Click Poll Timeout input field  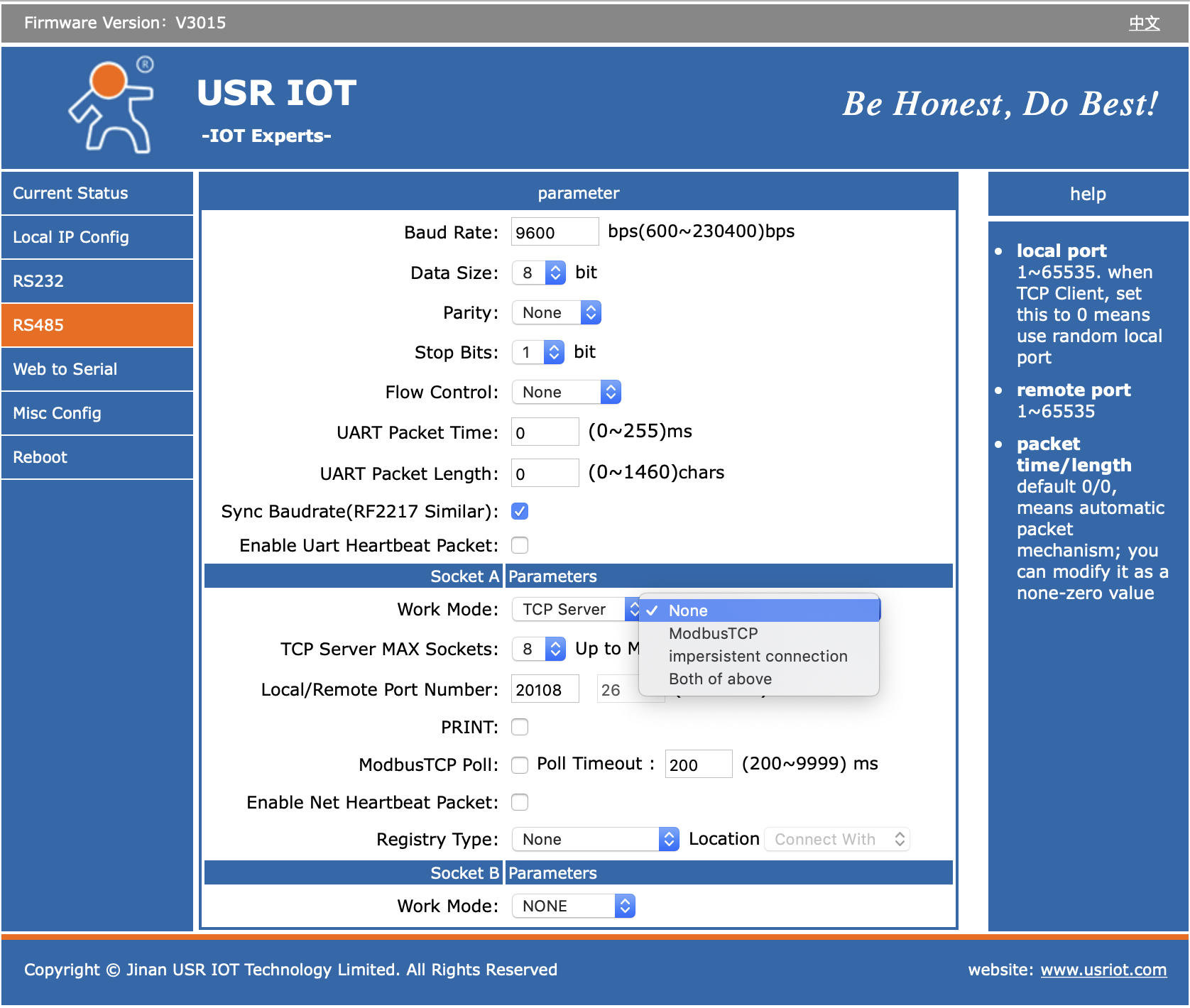[699, 764]
